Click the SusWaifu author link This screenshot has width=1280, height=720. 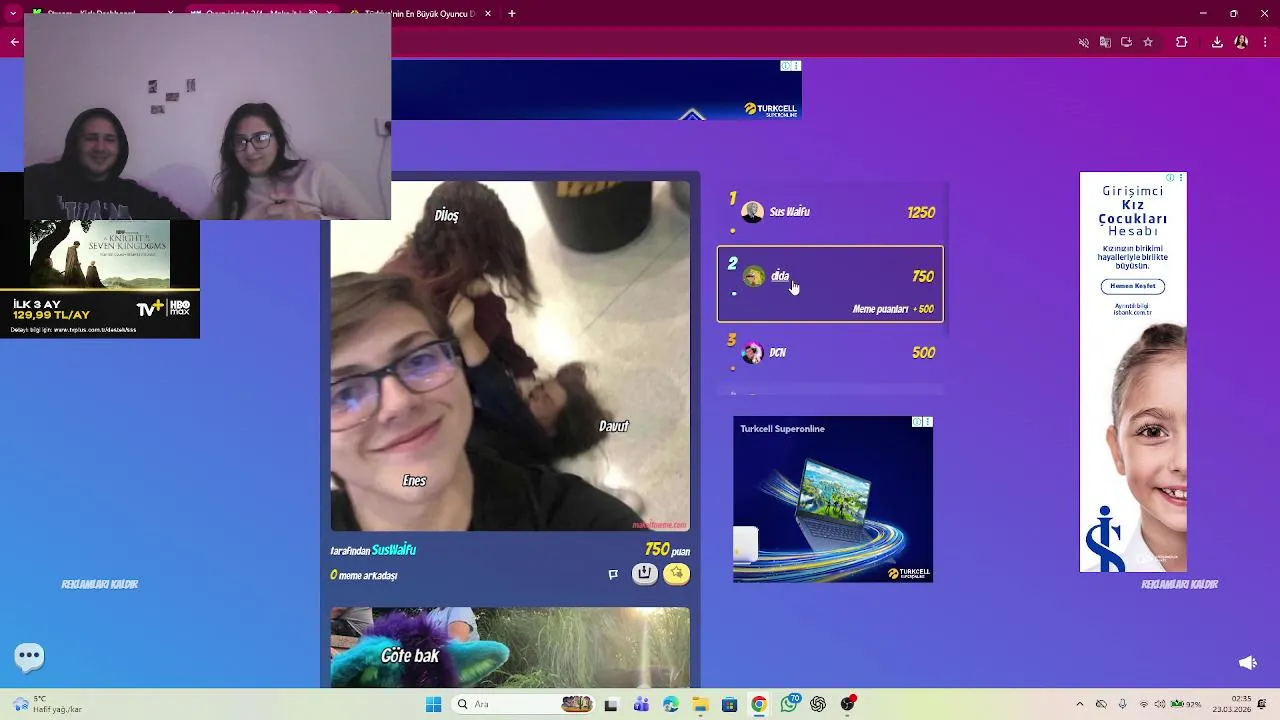point(394,550)
